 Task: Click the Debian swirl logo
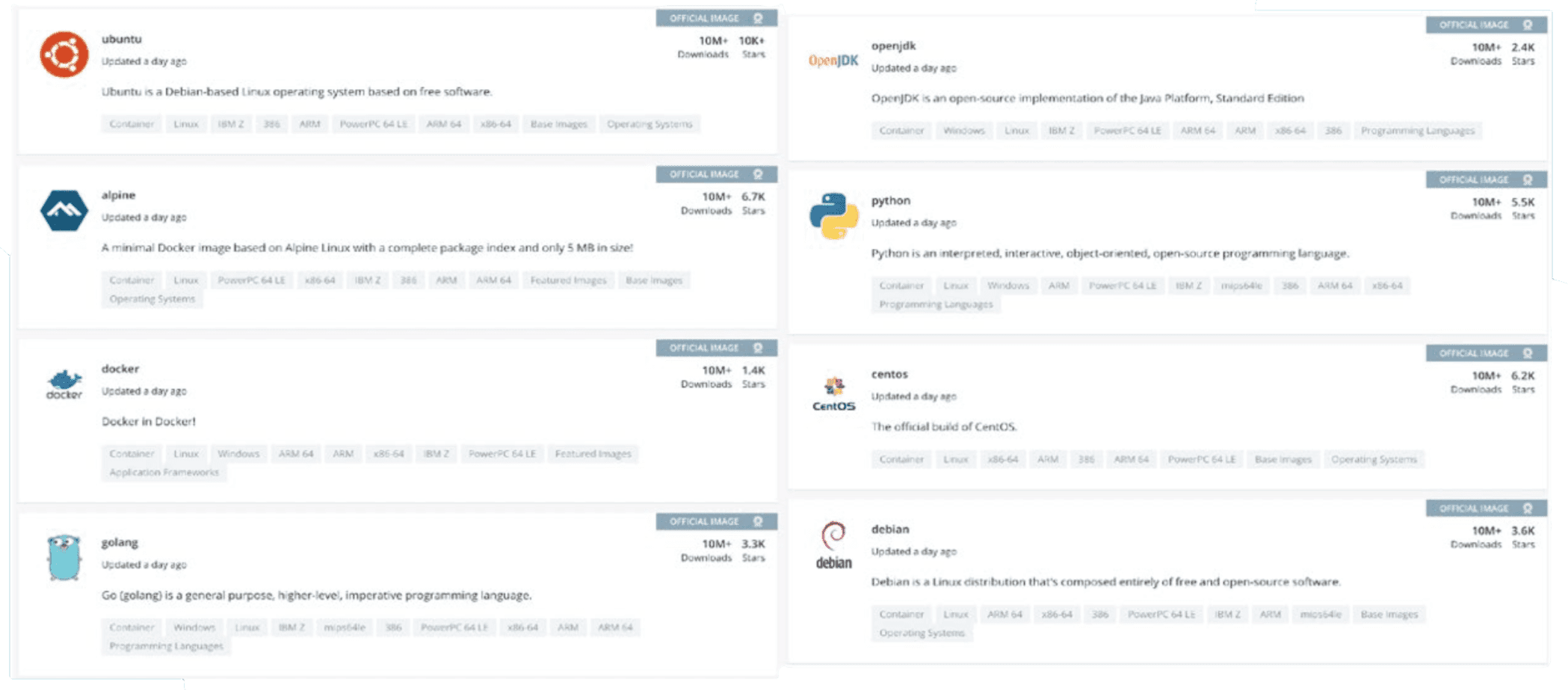[833, 546]
